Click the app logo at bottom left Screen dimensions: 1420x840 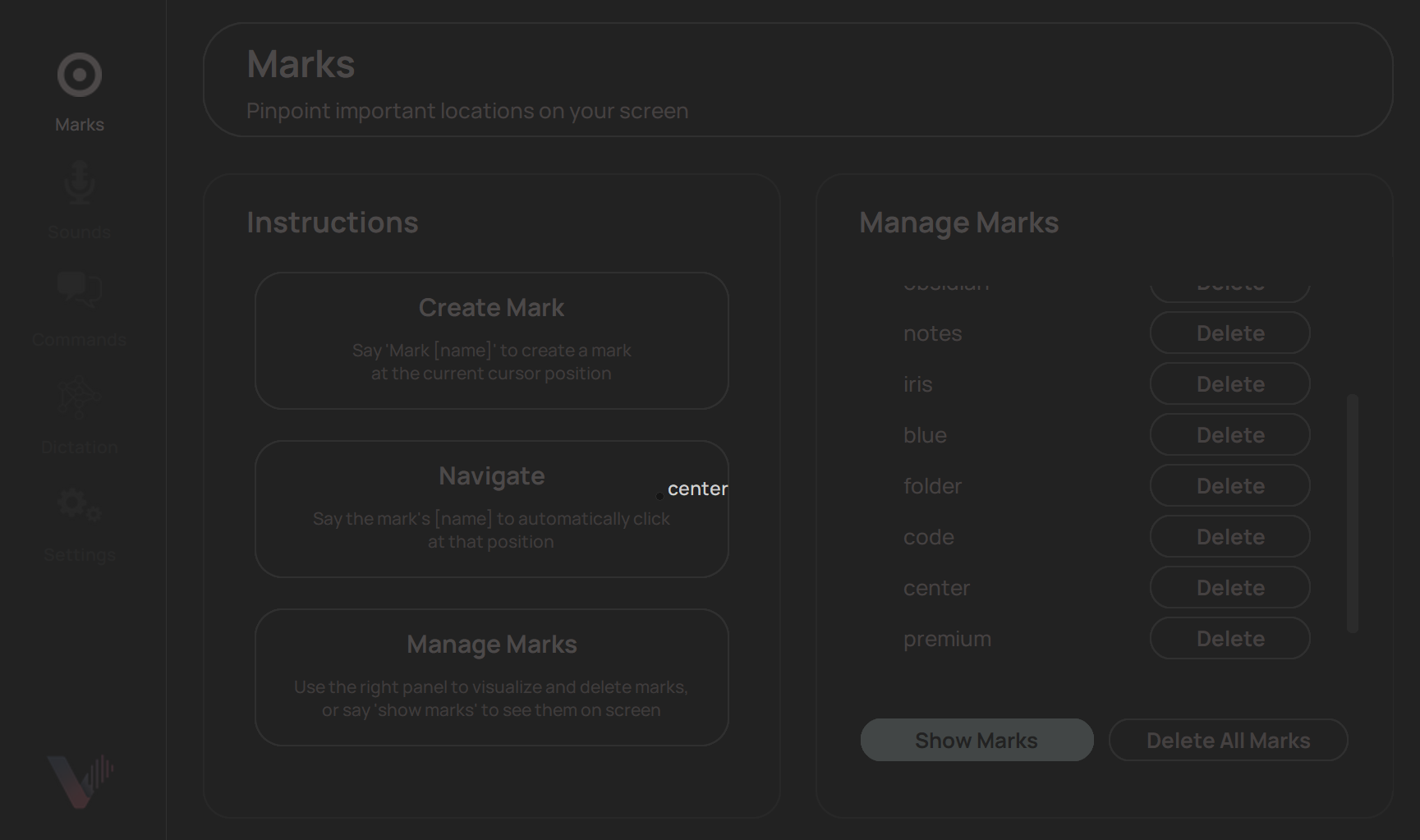point(80,778)
